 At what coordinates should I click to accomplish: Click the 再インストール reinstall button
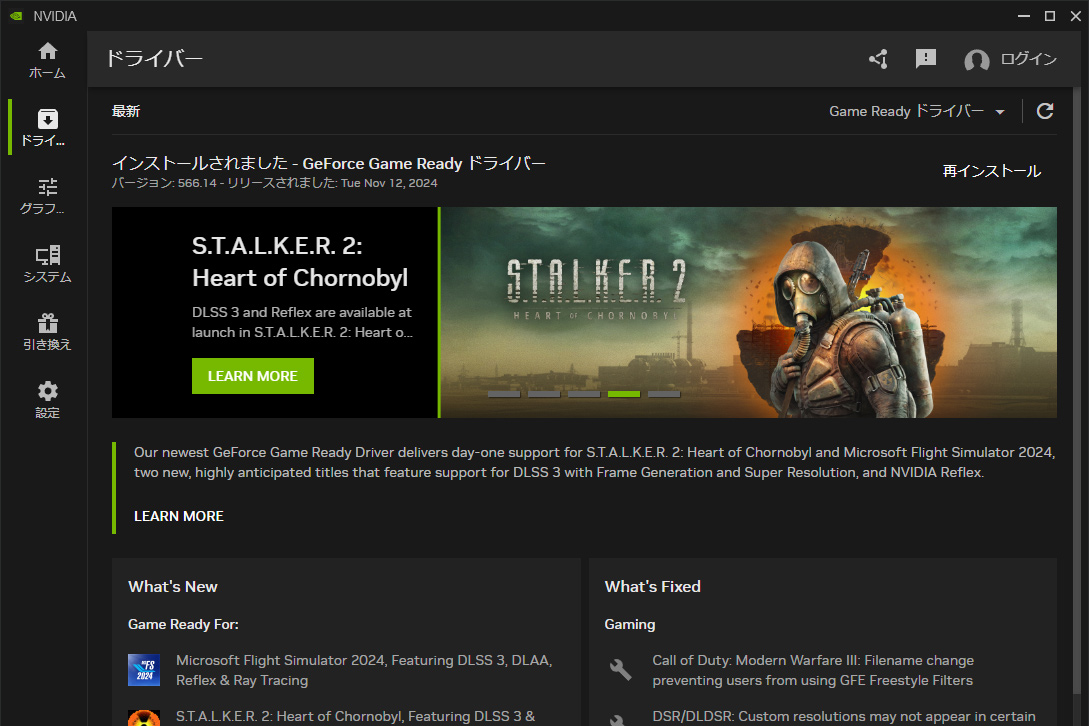992,171
